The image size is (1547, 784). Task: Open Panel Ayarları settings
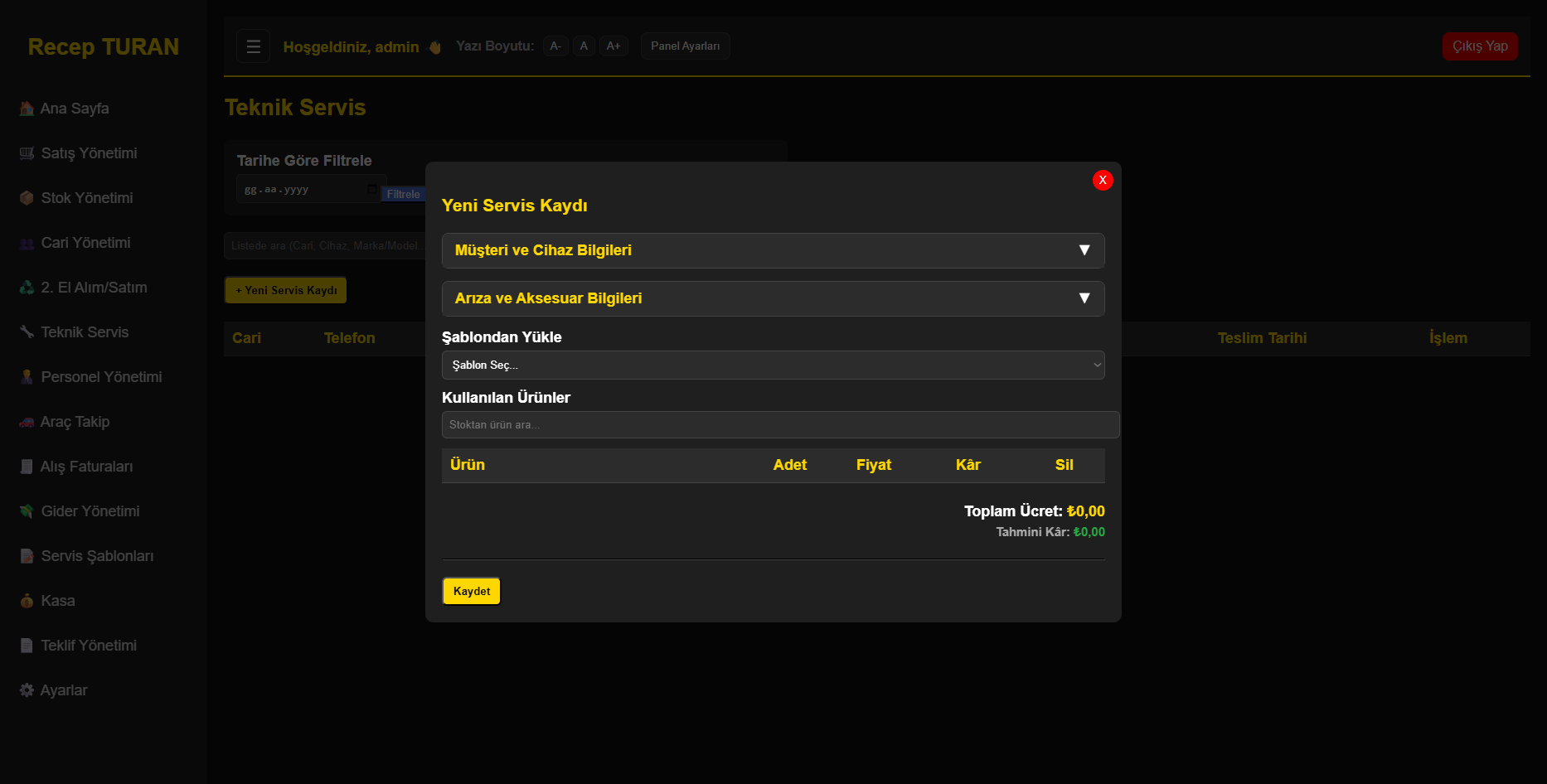click(x=685, y=46)
